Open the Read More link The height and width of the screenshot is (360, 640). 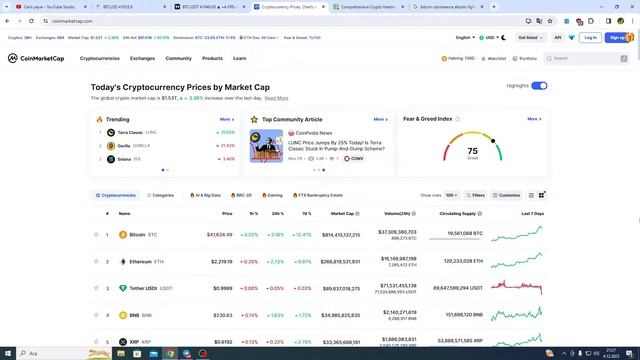pos(276,98)
